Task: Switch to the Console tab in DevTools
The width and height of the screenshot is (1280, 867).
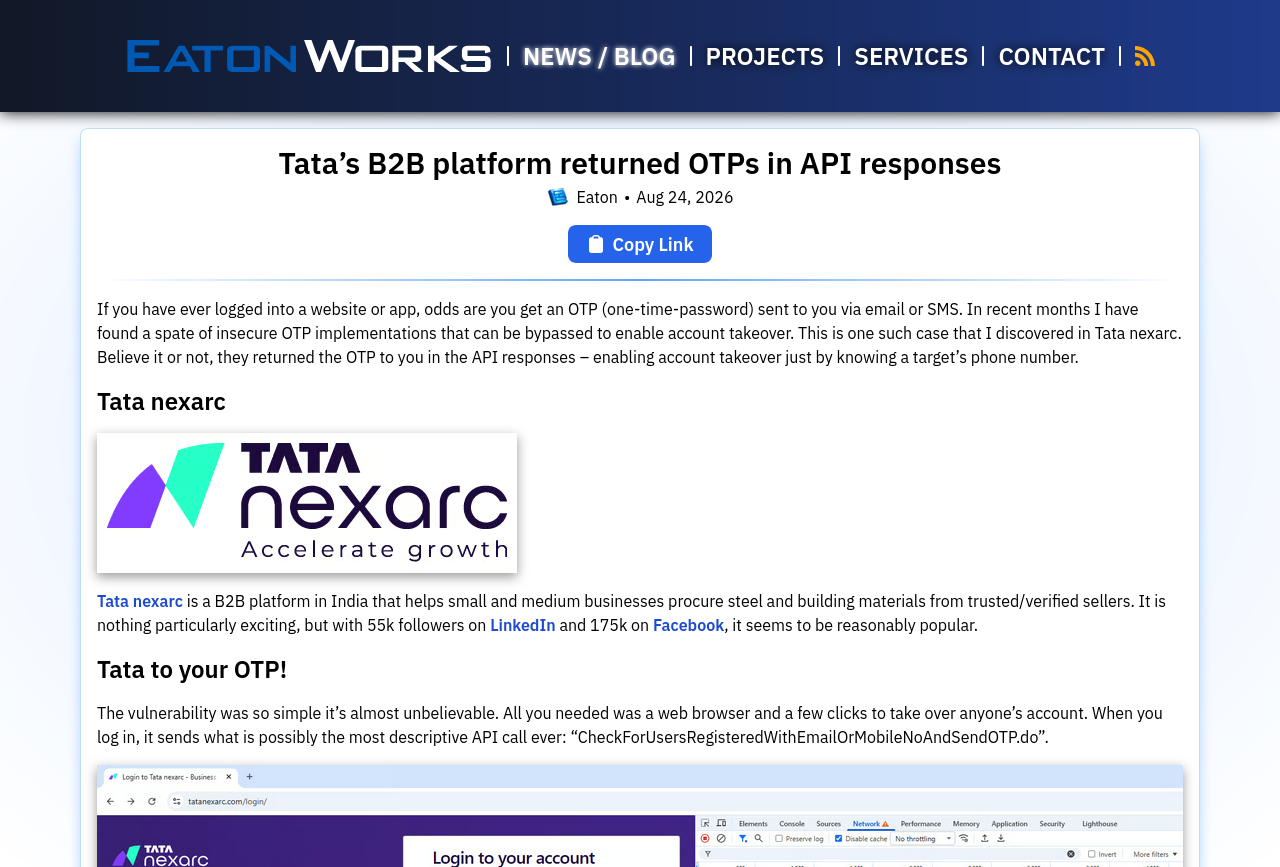Action: (792, 823)
